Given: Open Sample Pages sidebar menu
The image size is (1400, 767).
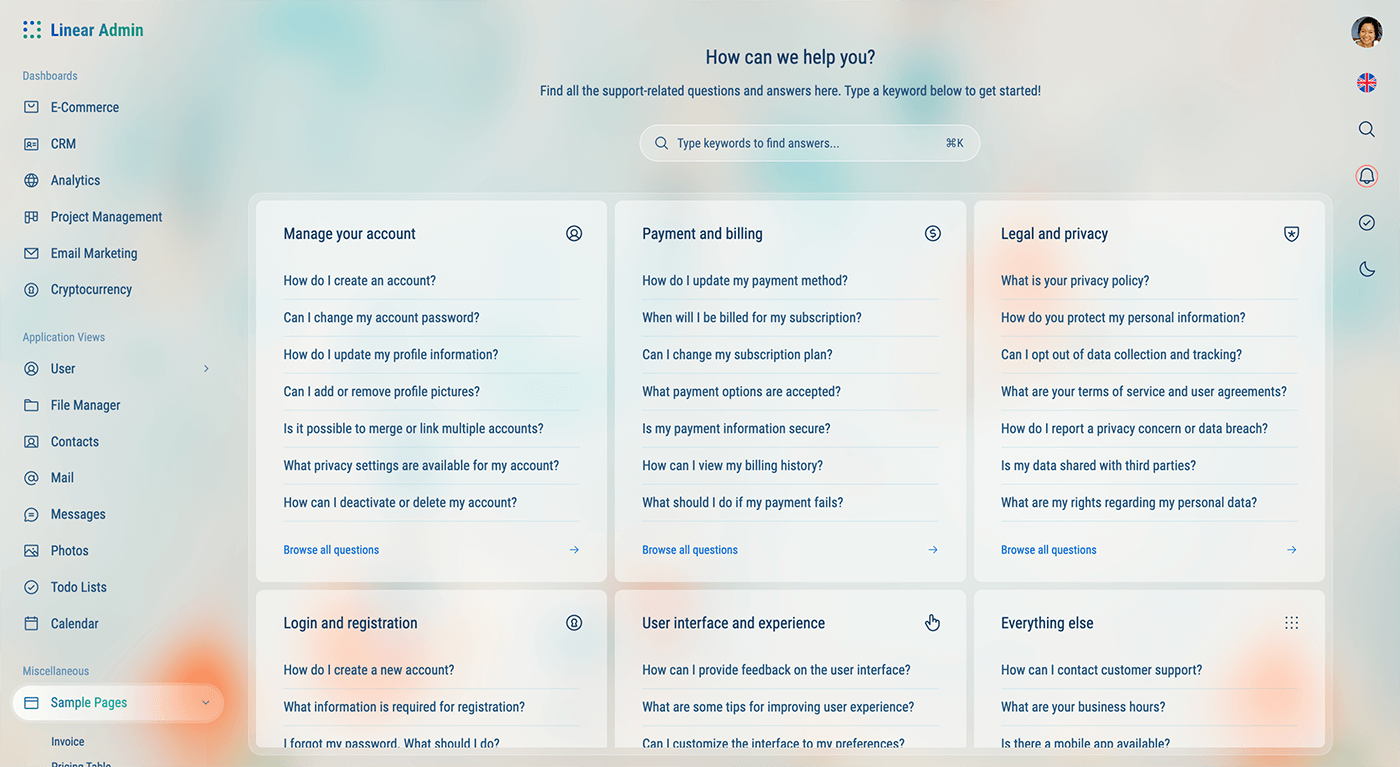Looking at the screenshot, I should tap(118, 703).
